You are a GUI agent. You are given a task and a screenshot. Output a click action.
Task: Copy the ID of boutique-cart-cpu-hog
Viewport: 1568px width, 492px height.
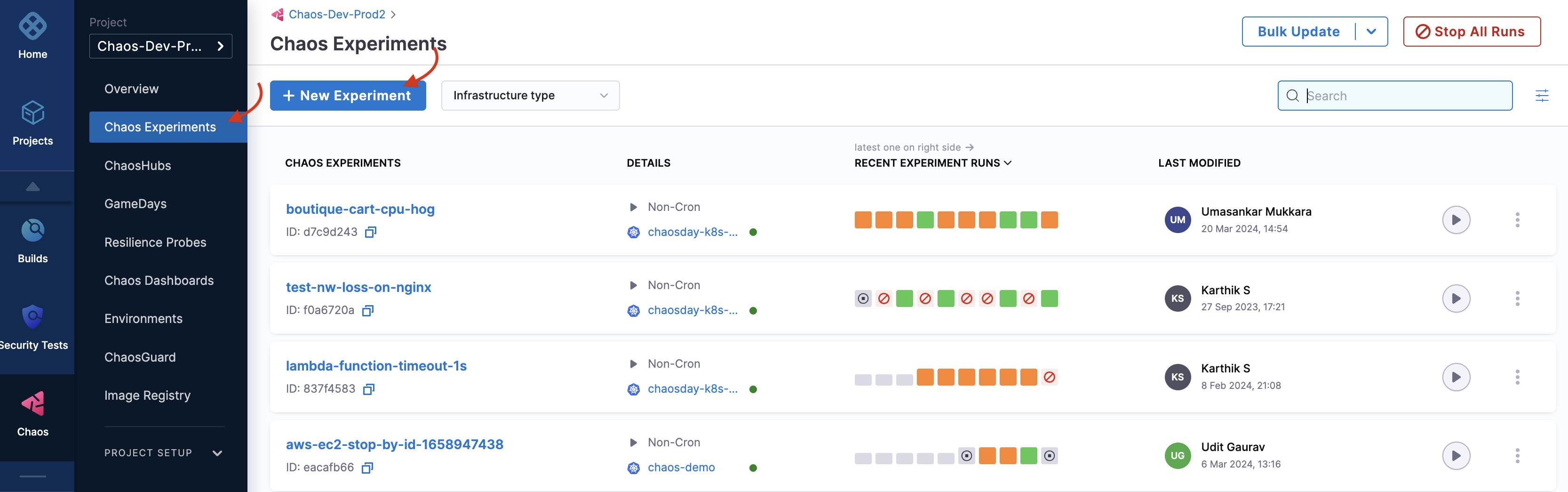(370, 232)
